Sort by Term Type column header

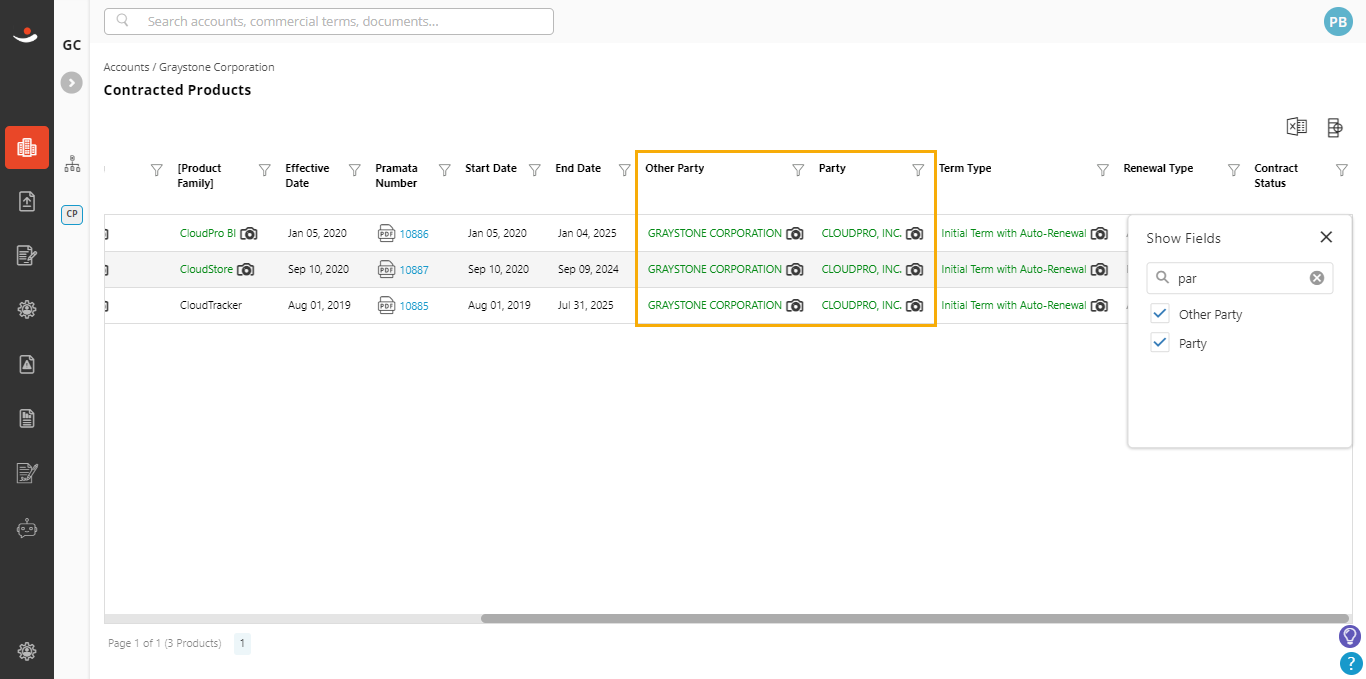click(x=965, y=168)
